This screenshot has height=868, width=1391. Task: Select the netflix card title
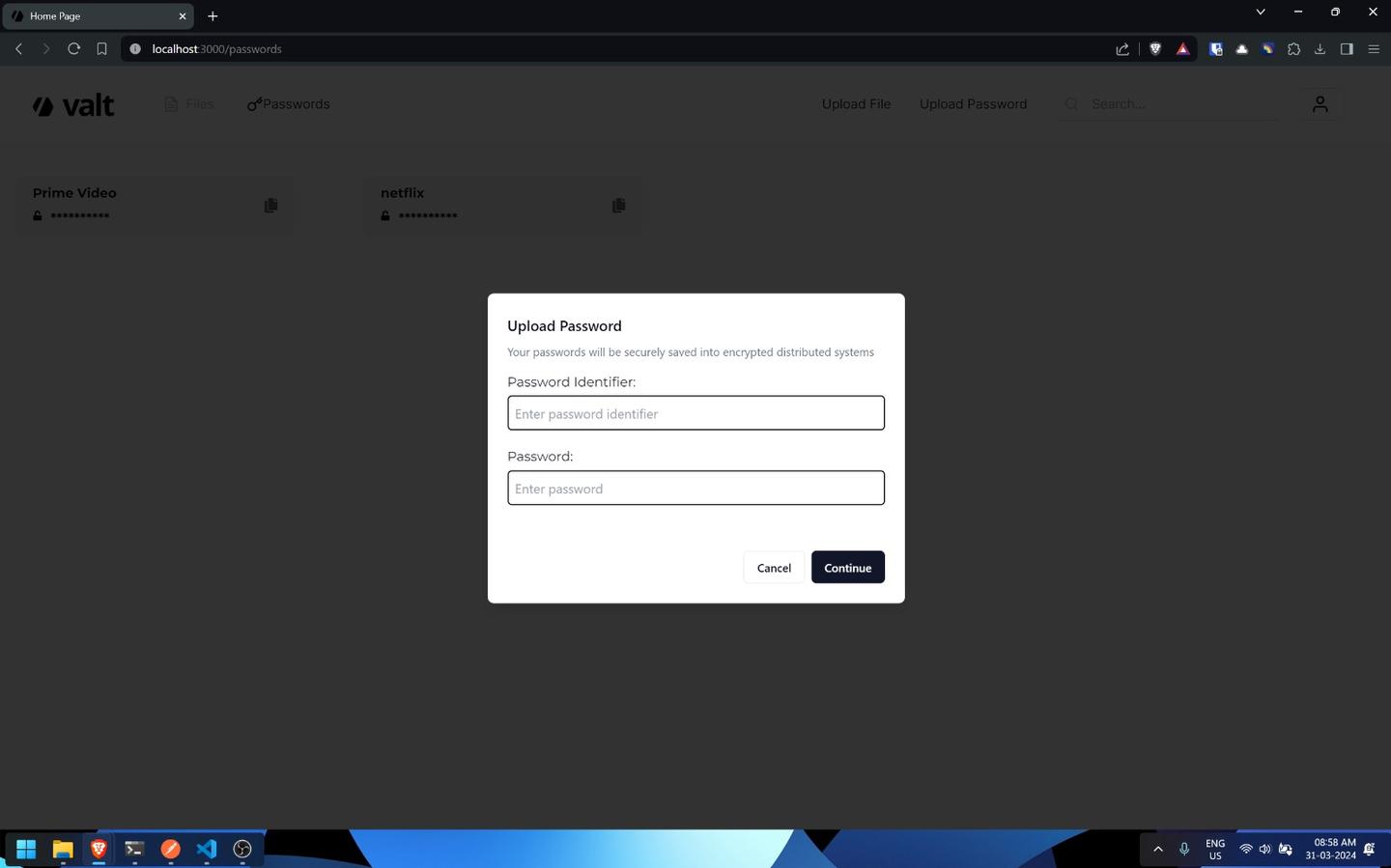pyautogui.click(x=402, y=193)
